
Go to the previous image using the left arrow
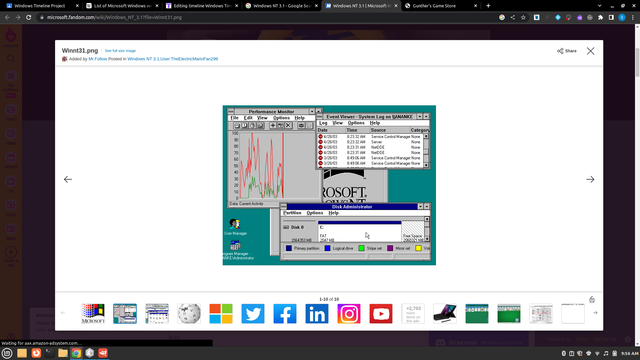[x=68, y=179]
